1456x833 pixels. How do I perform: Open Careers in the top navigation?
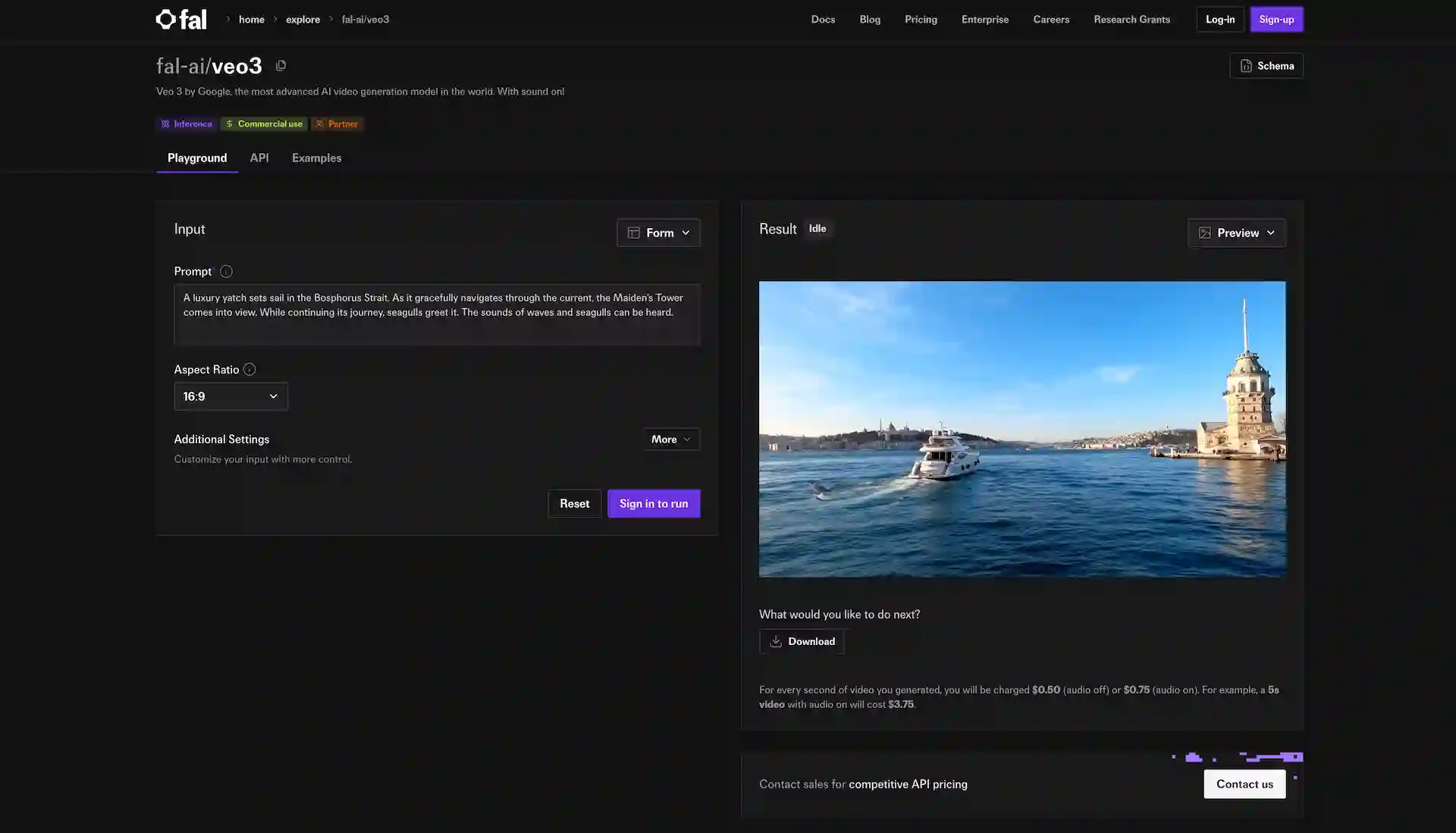point(1051,19)
